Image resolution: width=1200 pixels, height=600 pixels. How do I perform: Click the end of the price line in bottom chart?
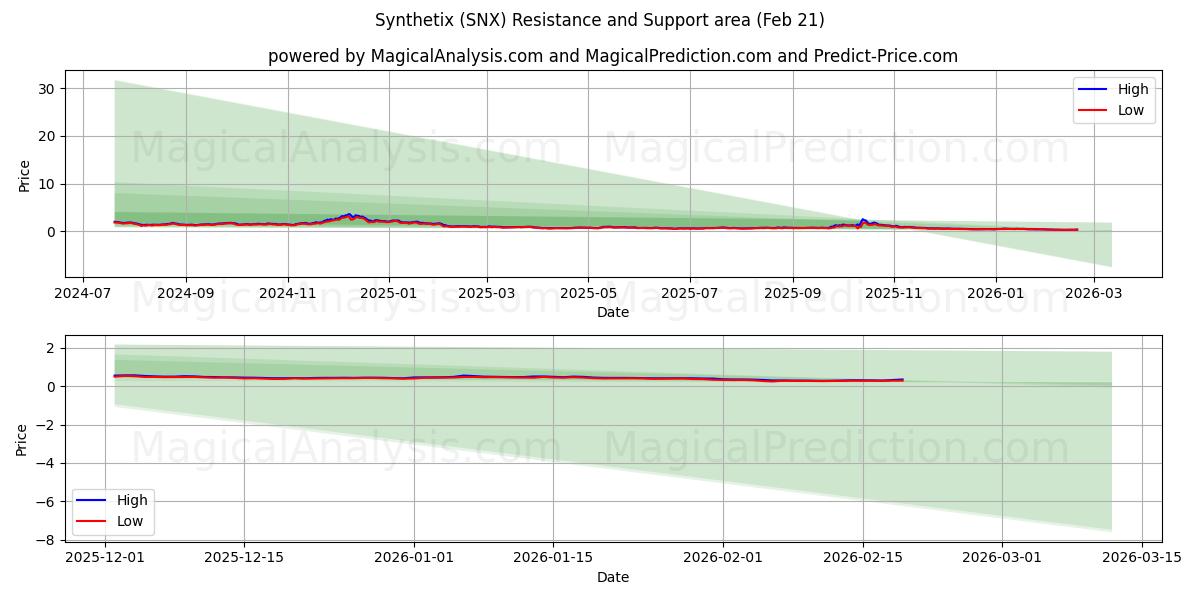(x=902, y=380)
